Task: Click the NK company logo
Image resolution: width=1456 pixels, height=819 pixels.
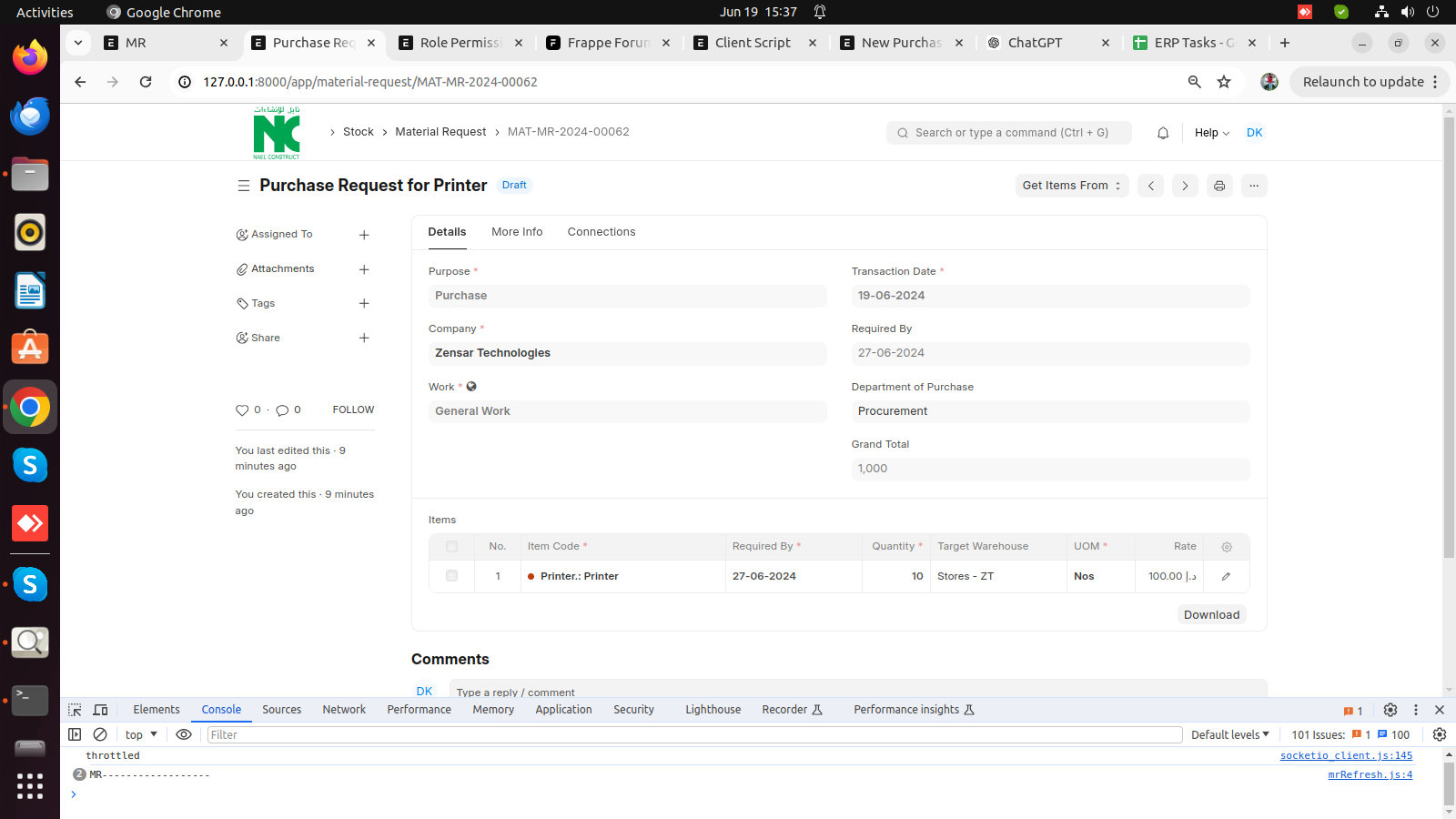Action: pyautogui.click(x=277, y=133)
